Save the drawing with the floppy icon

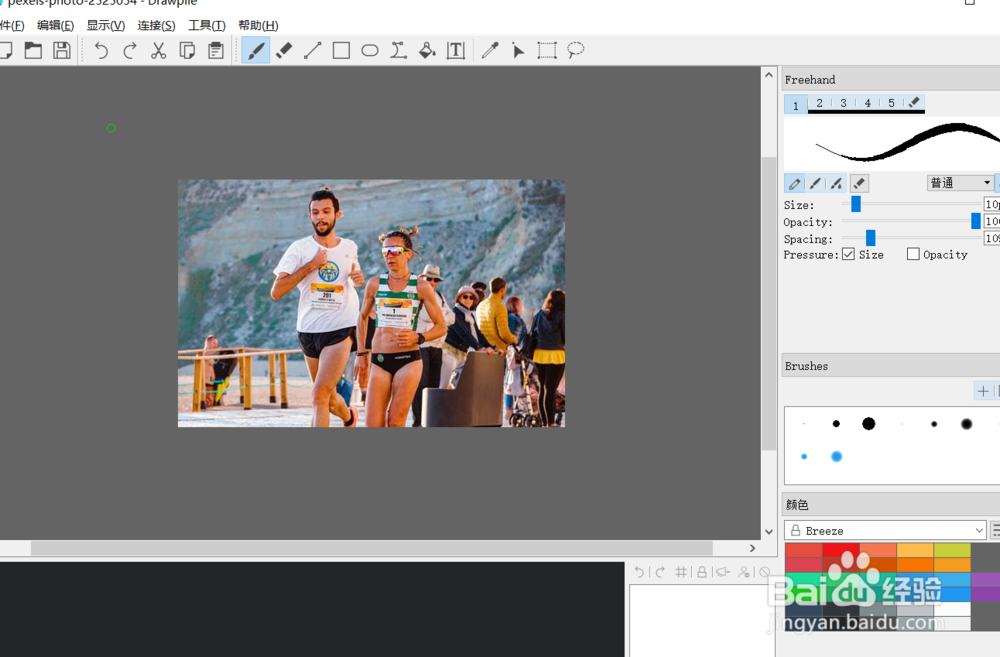point(62,50)
